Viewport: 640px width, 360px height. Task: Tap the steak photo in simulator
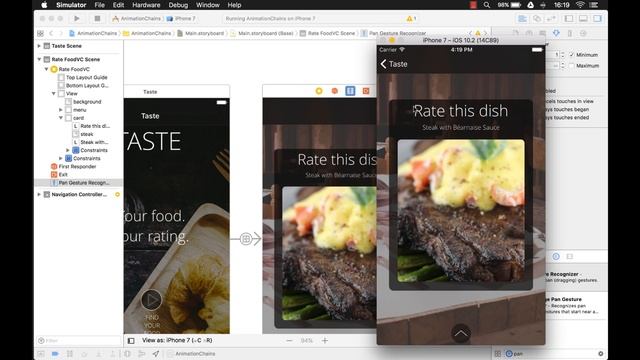pos(461,211)
